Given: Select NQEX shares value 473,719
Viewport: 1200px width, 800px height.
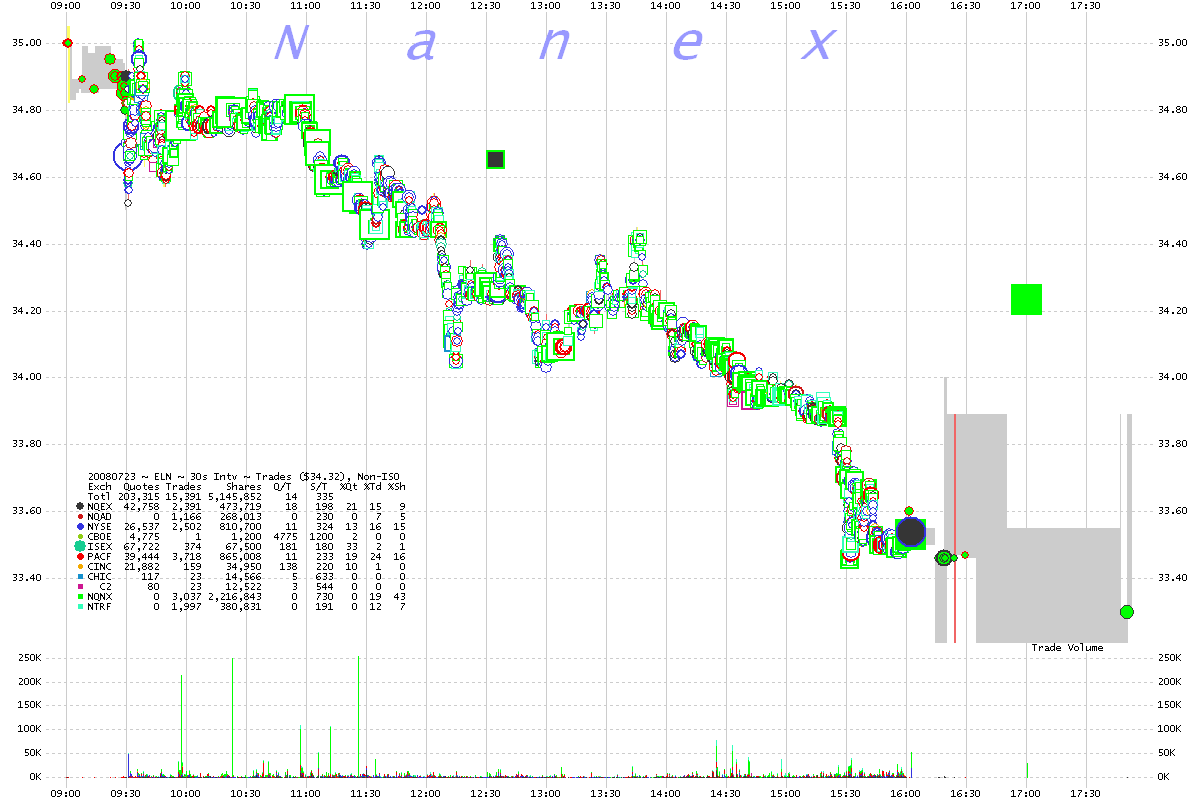Looking at the screenshot, I should [241, 507].
